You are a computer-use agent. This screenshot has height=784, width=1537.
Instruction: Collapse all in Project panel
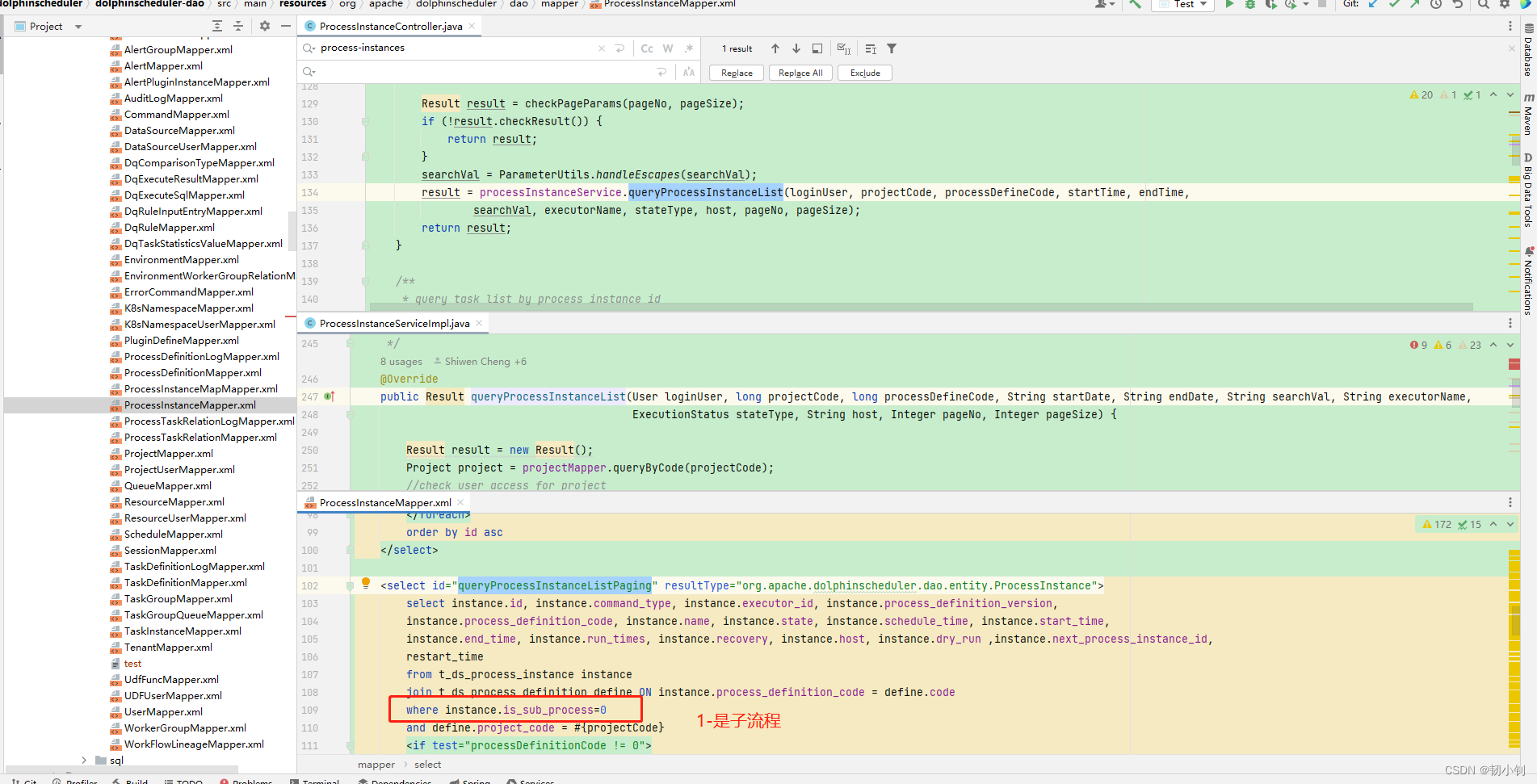pyautogui.click(x=238, y=27)
